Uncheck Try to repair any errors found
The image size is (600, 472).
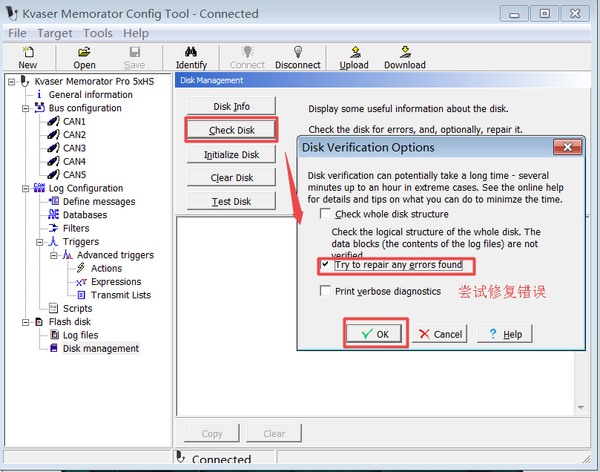pos(325,265)
